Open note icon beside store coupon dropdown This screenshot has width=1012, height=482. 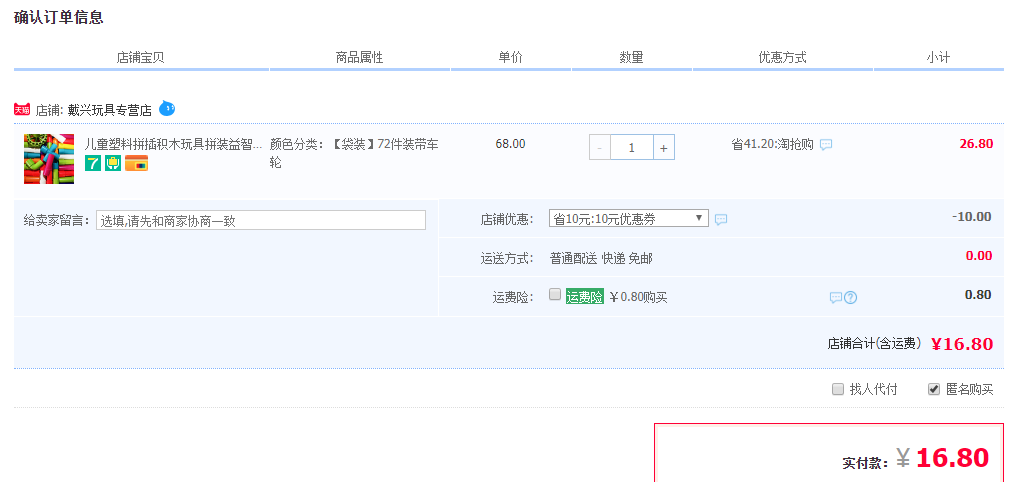click(x=721, y=219)
